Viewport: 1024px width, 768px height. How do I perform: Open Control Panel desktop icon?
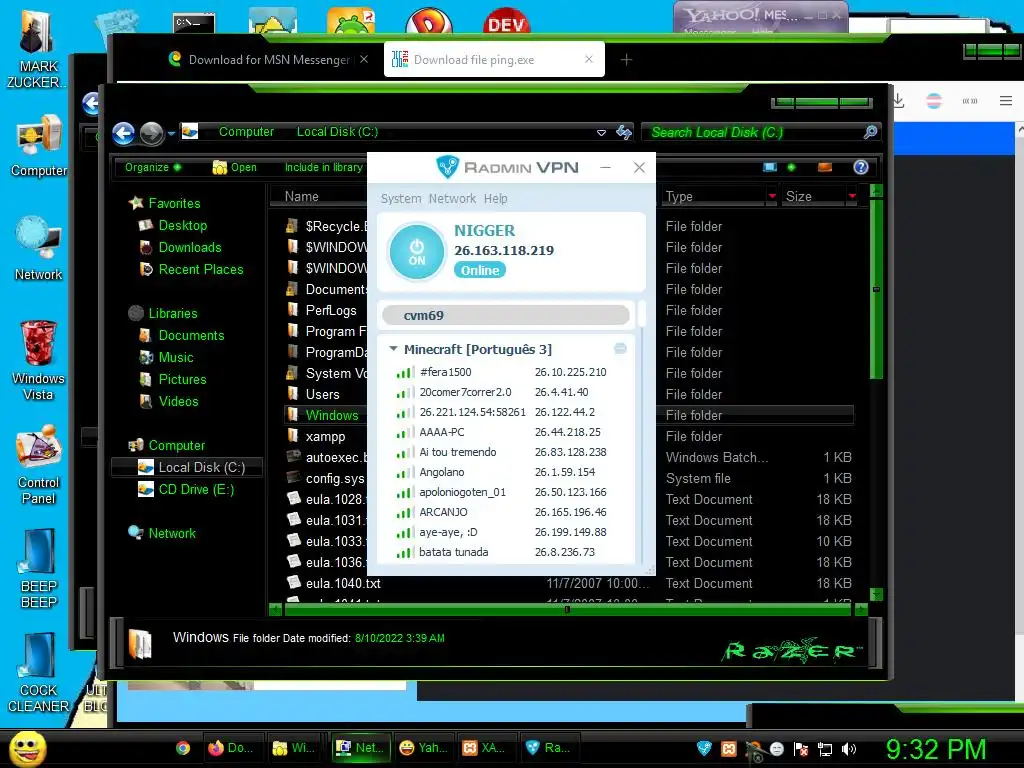[x=39, y=465]
